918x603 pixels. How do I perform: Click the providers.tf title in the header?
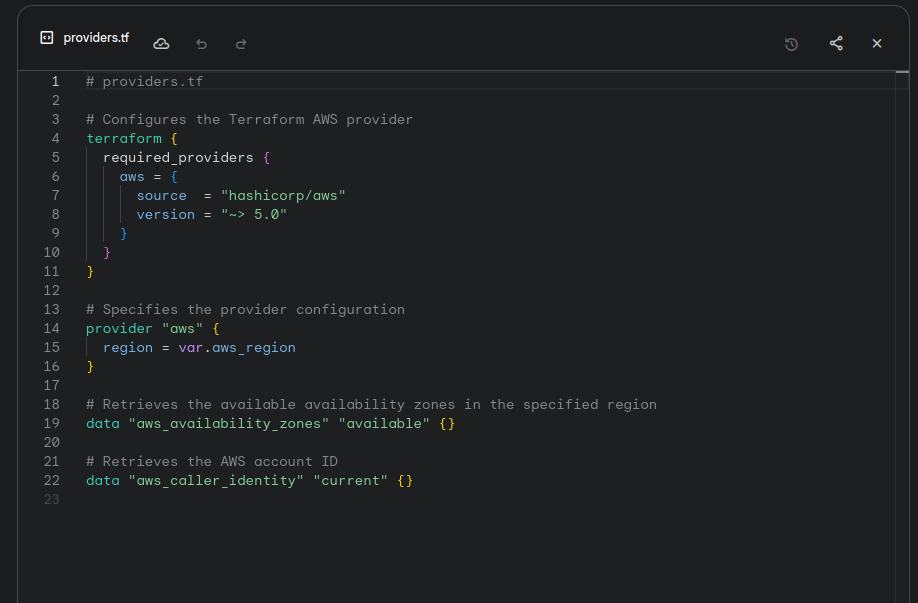(96, 38)
